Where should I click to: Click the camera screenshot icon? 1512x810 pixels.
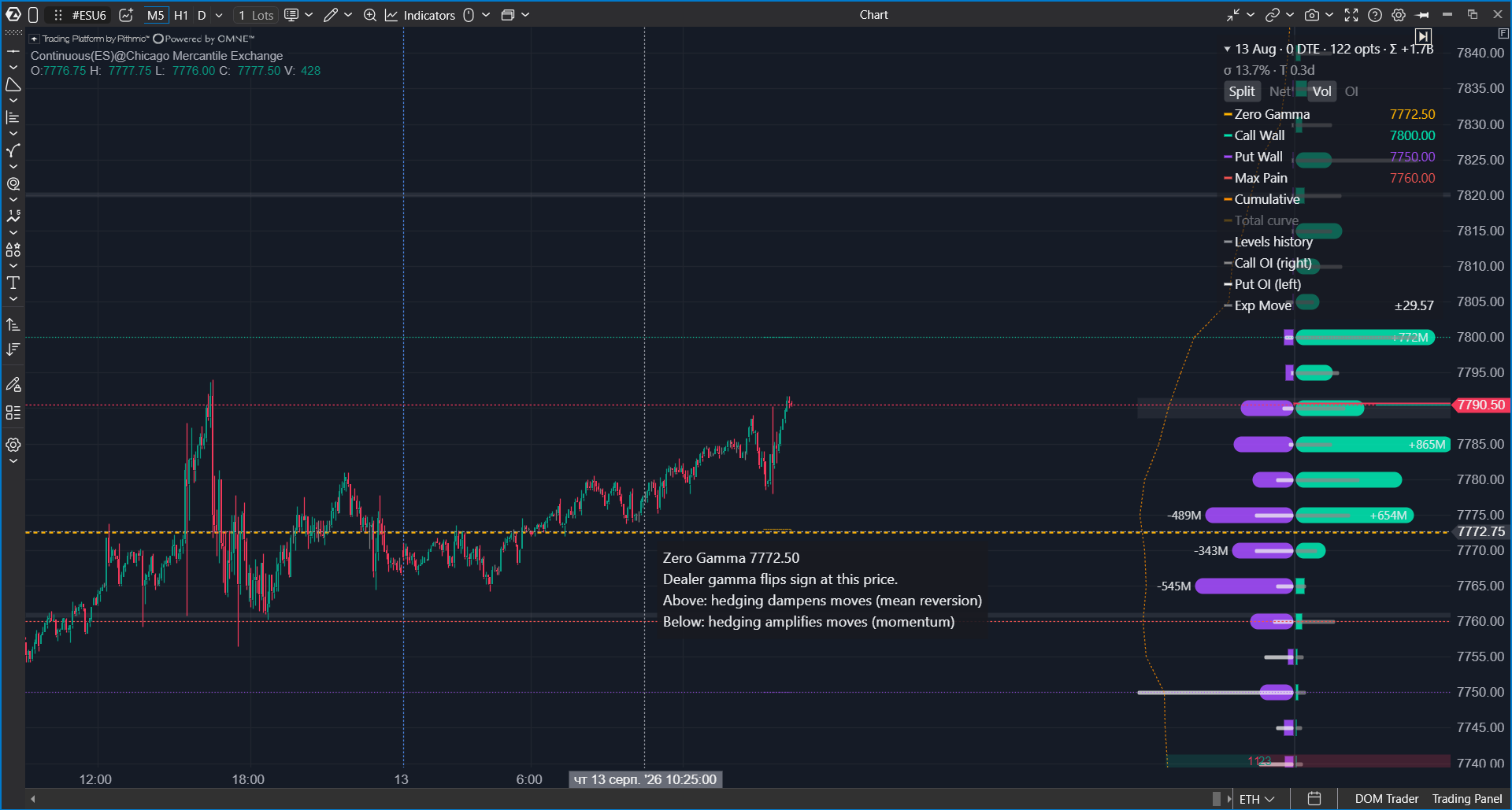[x=1312, y=15]
